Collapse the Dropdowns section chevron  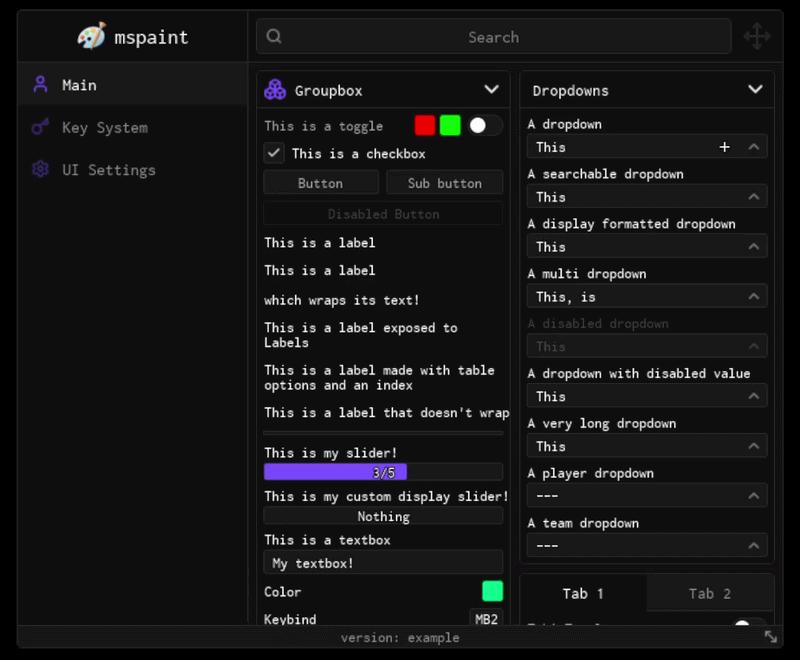pyautogui.click(x=755, y=90)
